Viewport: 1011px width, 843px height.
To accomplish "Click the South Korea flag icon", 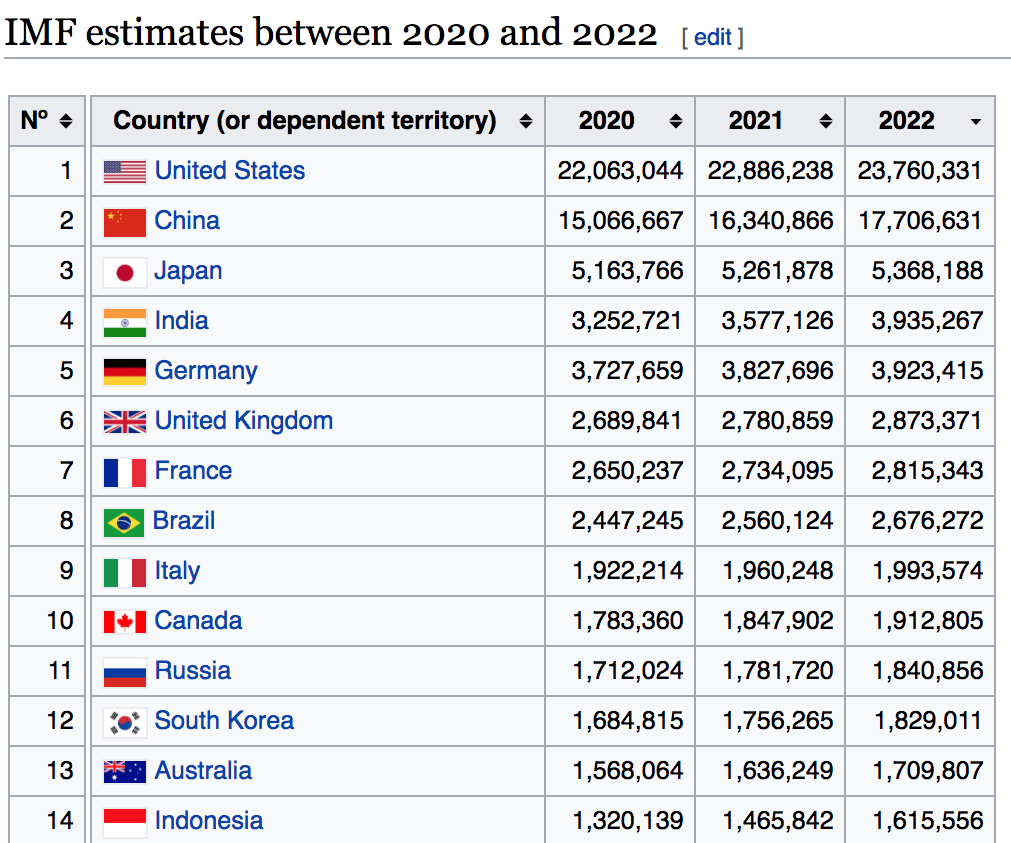I will pos(125,722).
